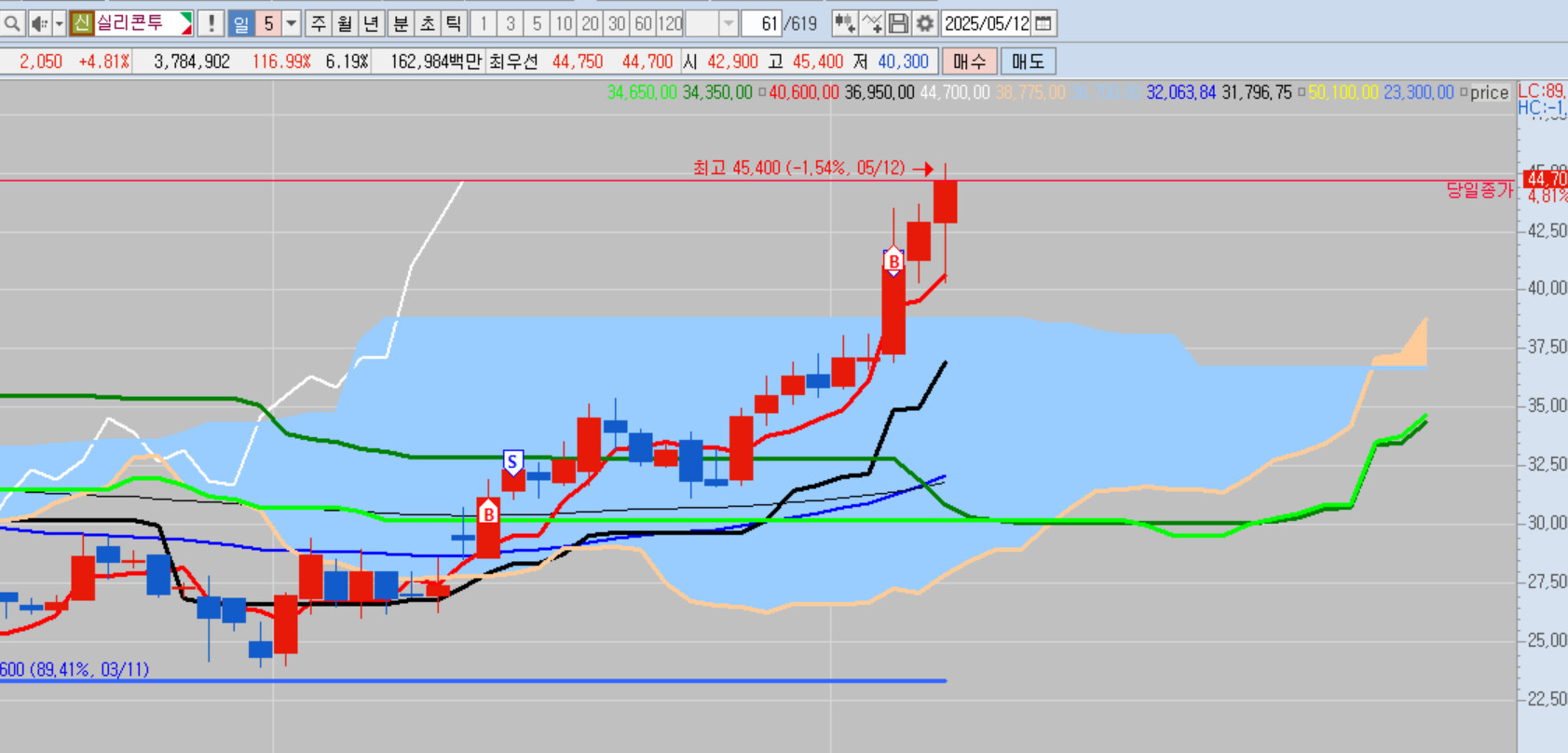Select the 5 interval button between 3 and 10
This screenshot has width=1568, height=753.
click(x=537, y=23)
